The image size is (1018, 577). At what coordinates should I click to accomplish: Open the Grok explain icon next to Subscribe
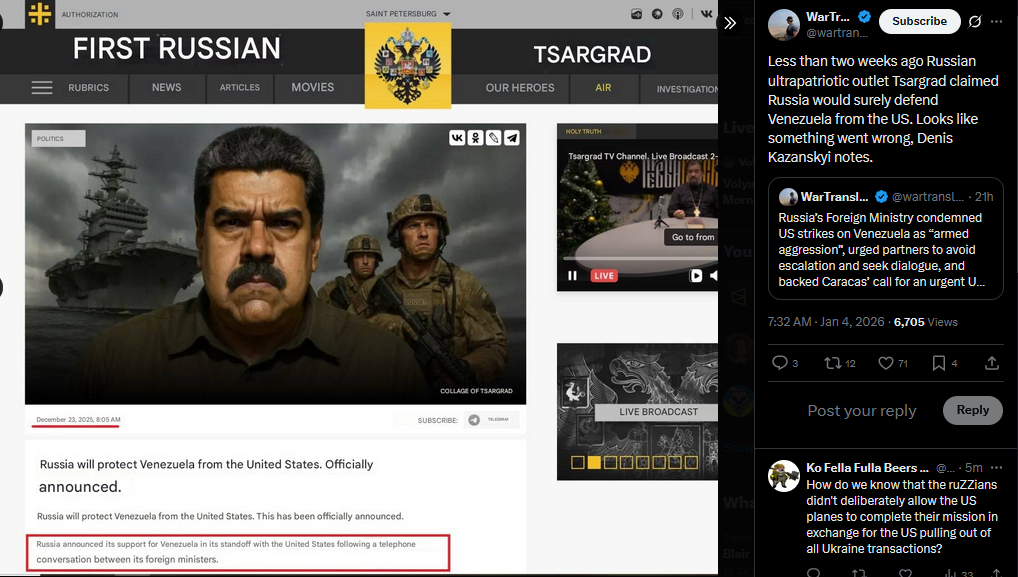[975, 21]
